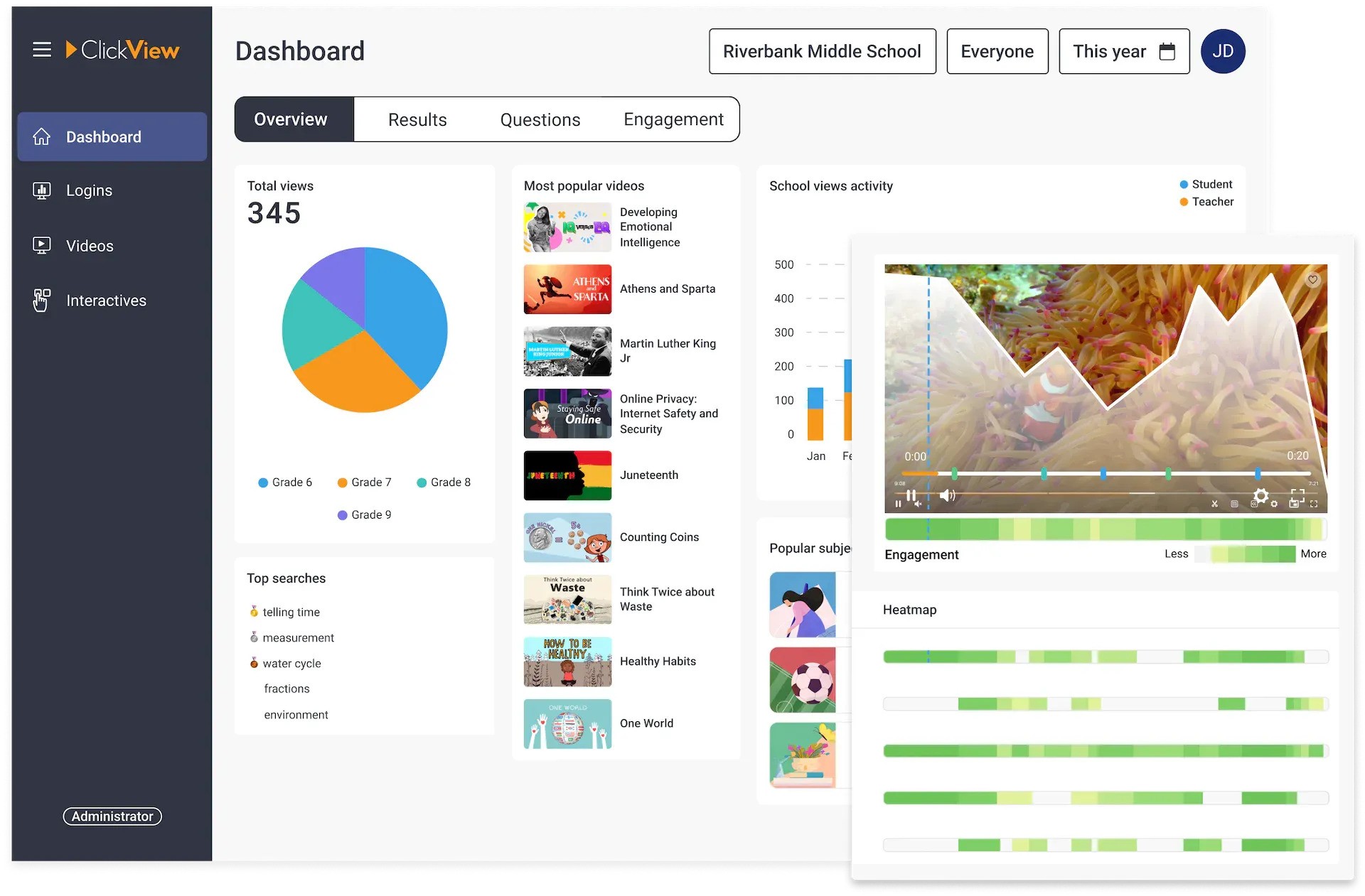Screen dimensions: 1365x896
Task: Open the Everyone audience dropdown
Action: (x=997, y=50)
